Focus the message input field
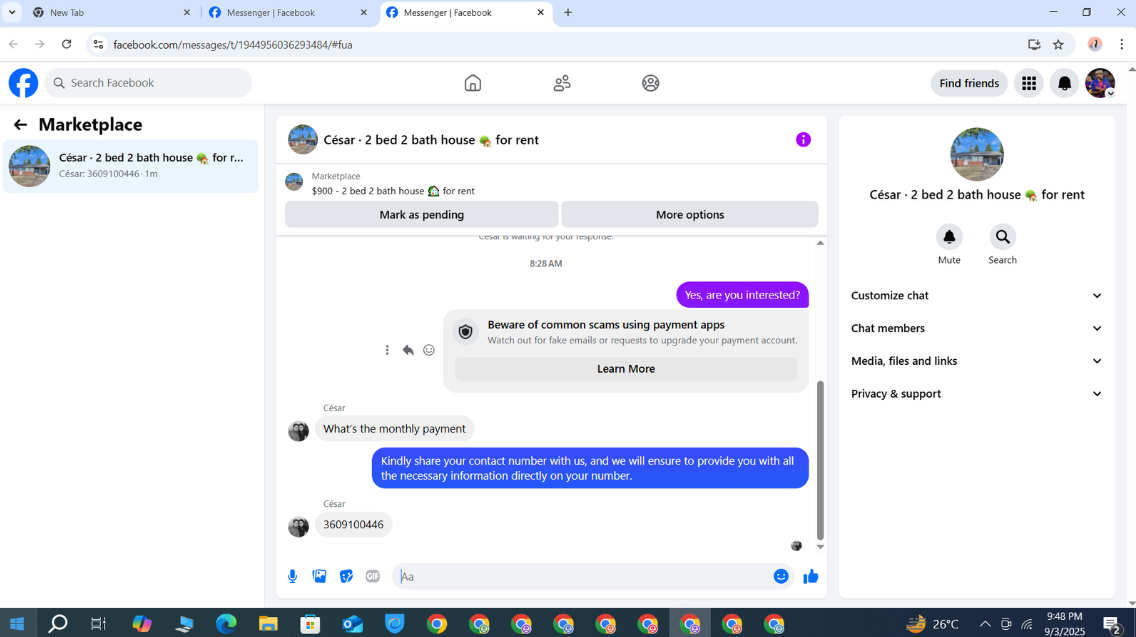1136x637 pixels. pyautogui.click(x=583, y=576)
